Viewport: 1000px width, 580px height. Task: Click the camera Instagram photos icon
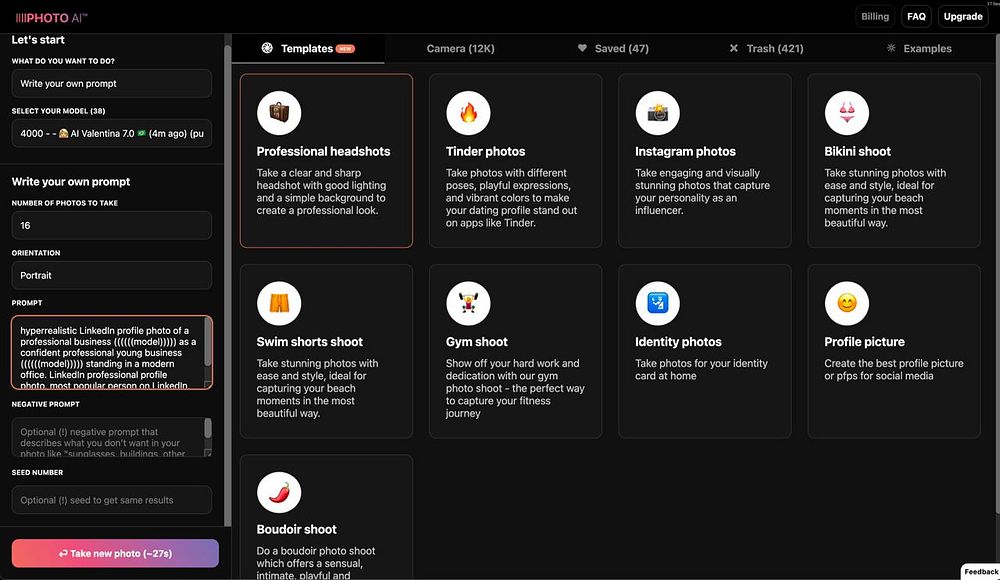pos(657,113)
